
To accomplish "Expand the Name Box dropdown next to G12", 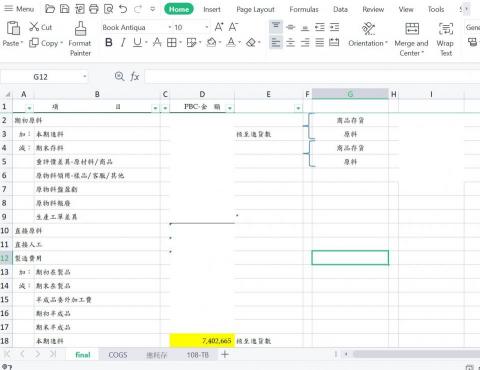I will coord(85,77).
